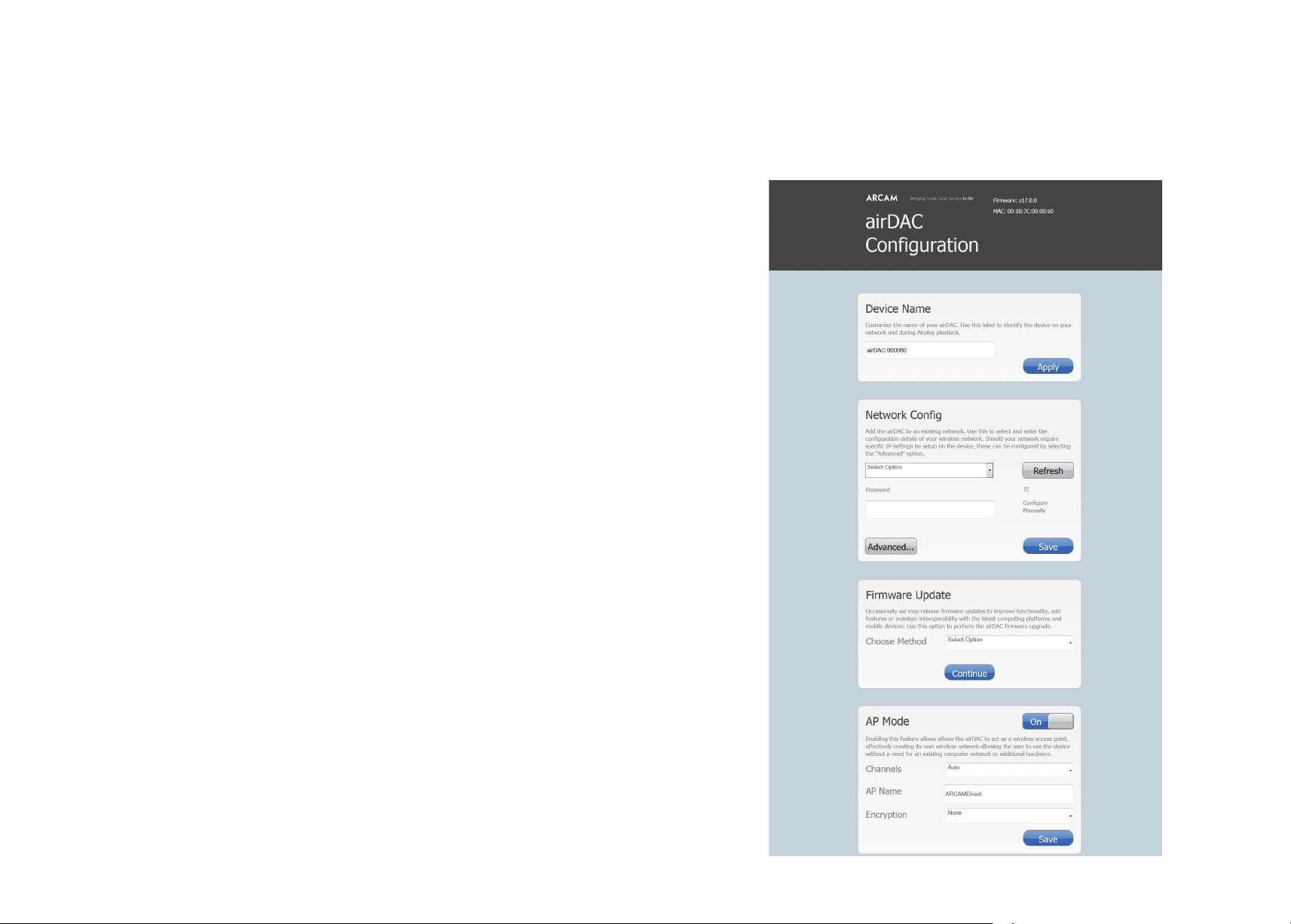Open the network Select Option dropdown
This screenshot has height=924, width=1291.
928,470
